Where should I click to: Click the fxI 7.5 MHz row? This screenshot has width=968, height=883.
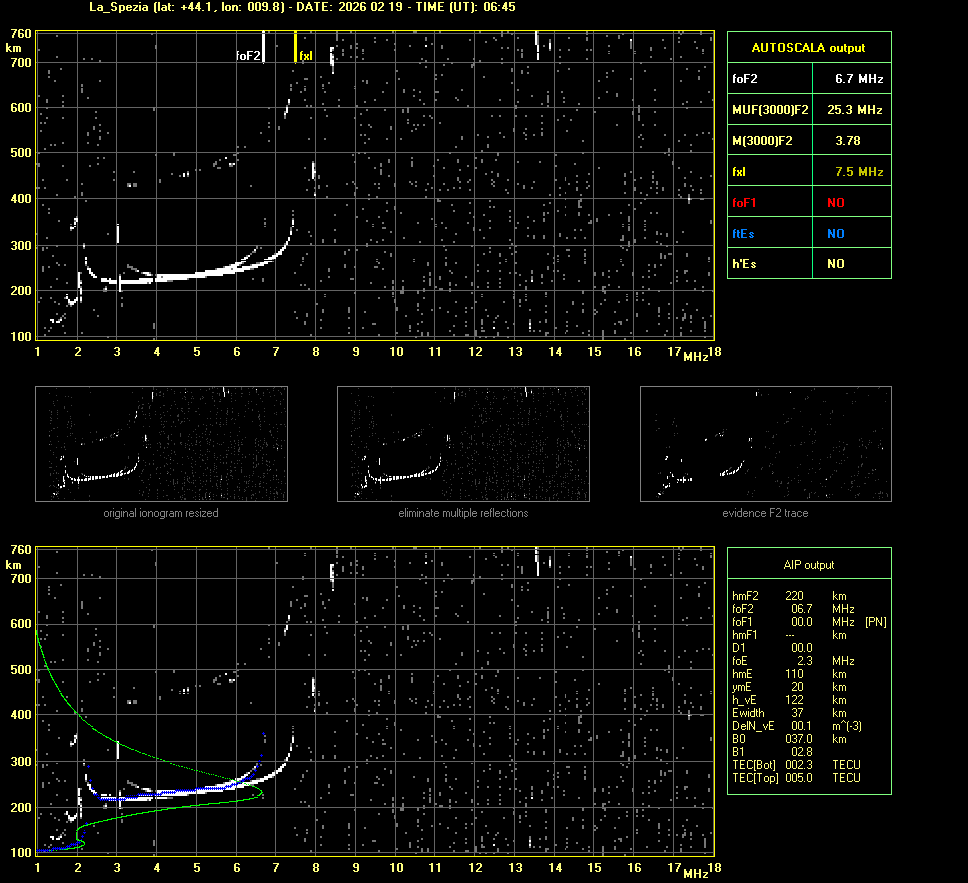(x=808, y=172)
